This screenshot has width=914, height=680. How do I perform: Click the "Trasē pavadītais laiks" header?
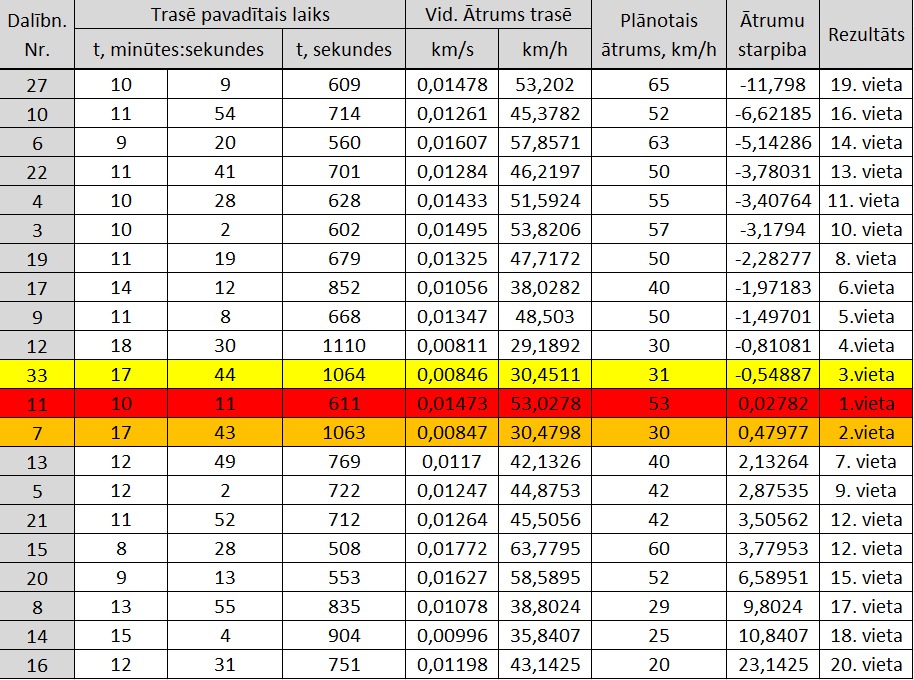[239, 16]
